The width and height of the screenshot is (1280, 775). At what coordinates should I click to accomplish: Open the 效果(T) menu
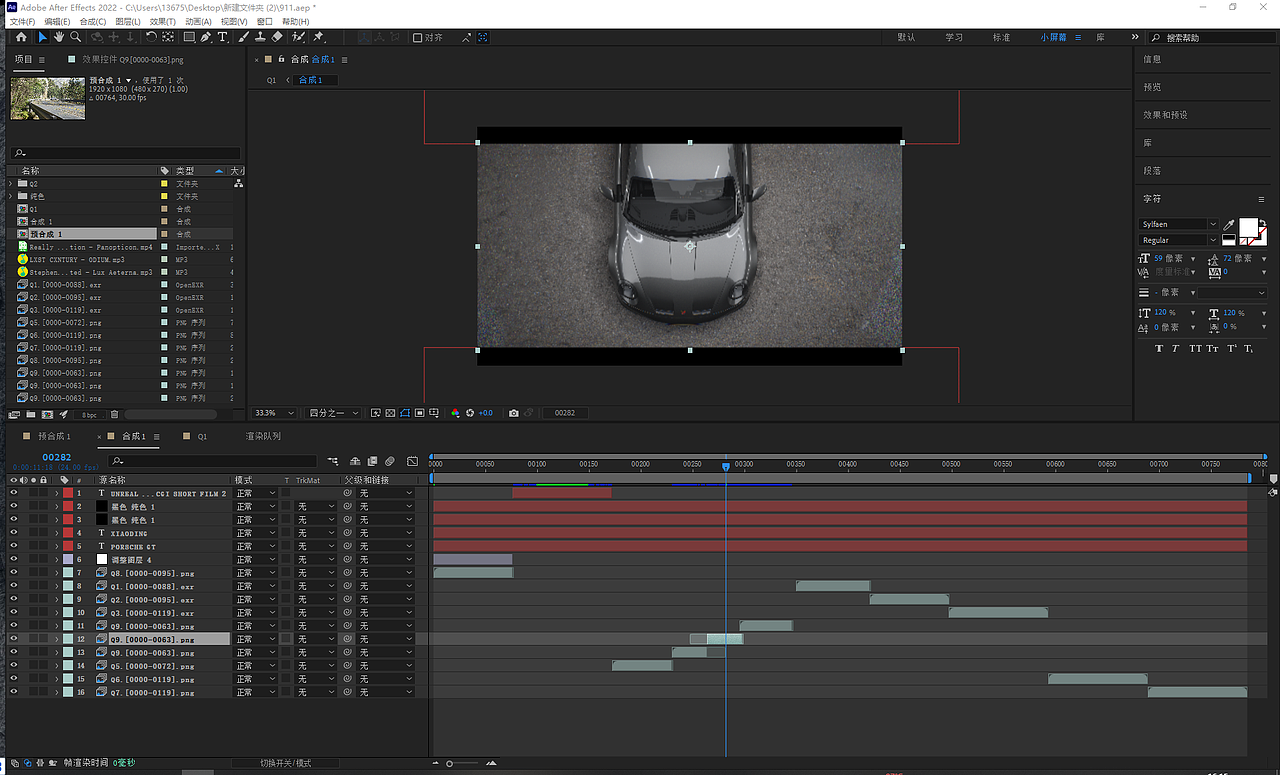163,21
